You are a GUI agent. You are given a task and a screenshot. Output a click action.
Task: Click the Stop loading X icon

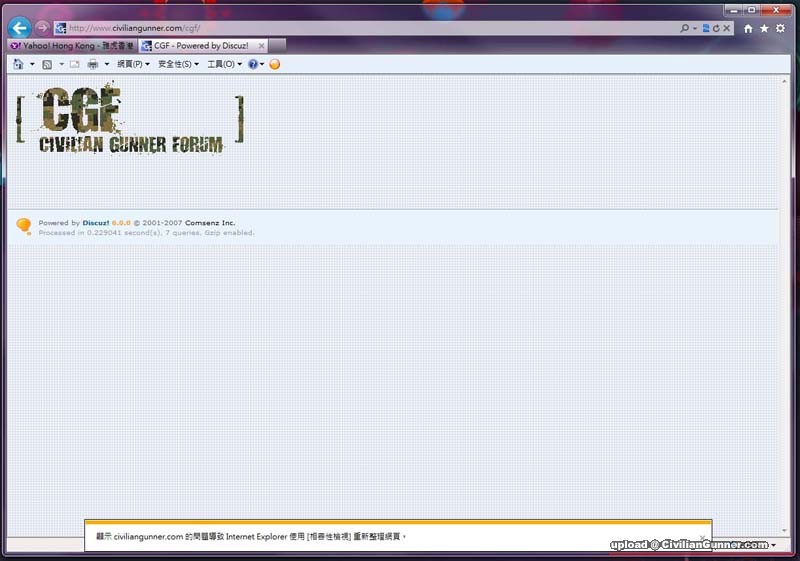click(x=727, y=29)
